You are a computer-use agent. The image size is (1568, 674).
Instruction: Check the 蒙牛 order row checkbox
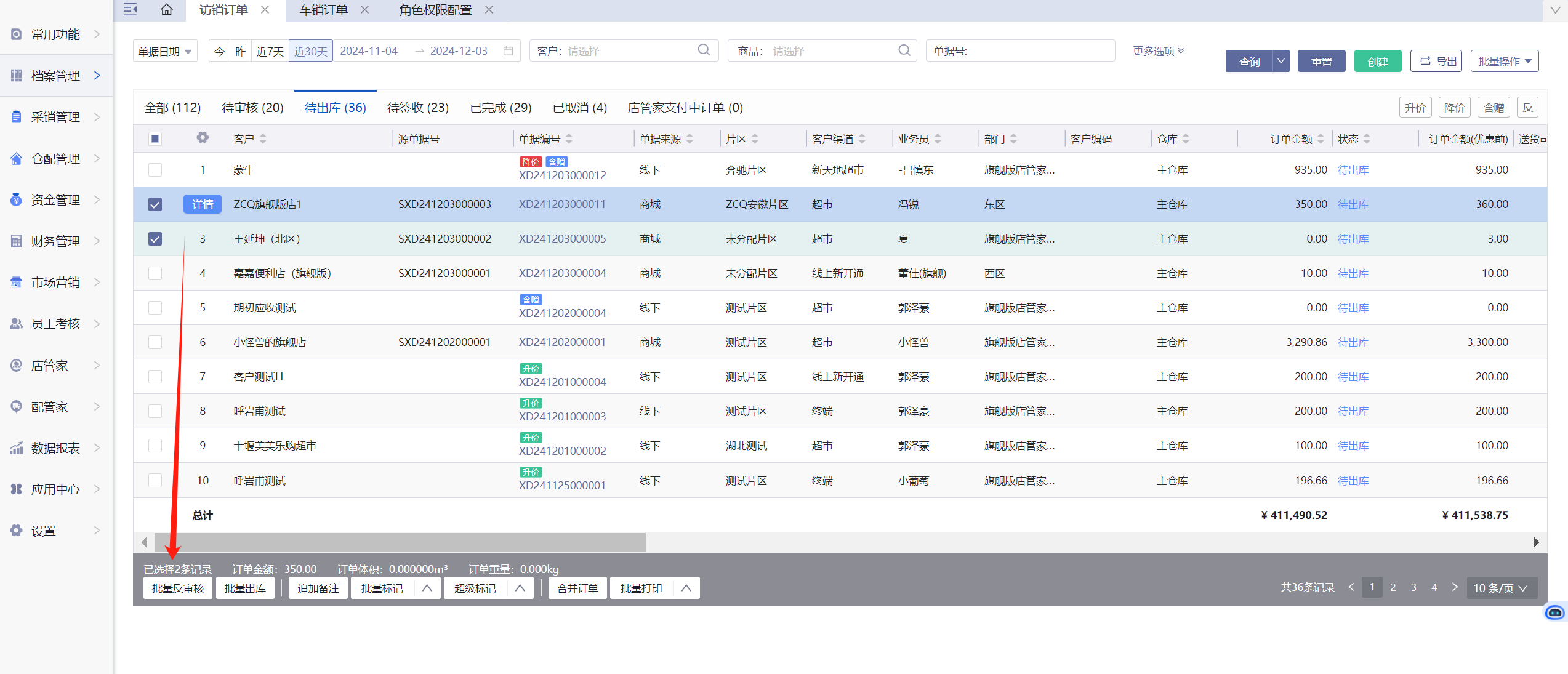click(155, 170)
